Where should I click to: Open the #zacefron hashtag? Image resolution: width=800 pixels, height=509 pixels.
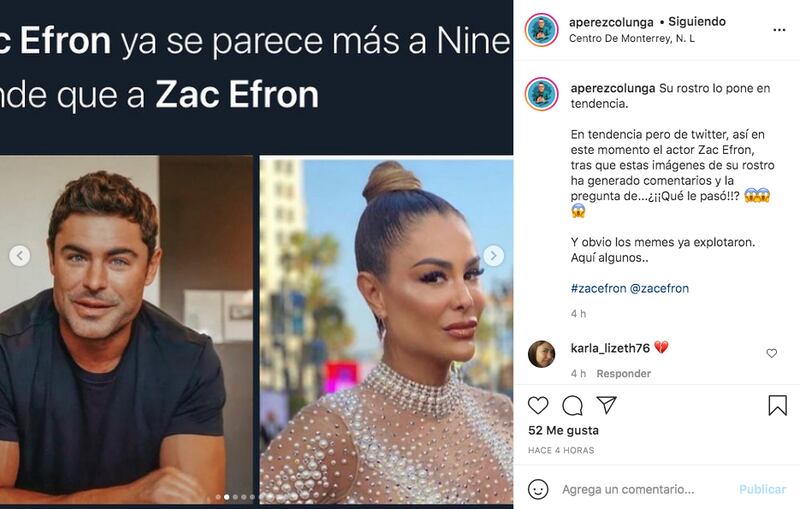pos(598,288)
